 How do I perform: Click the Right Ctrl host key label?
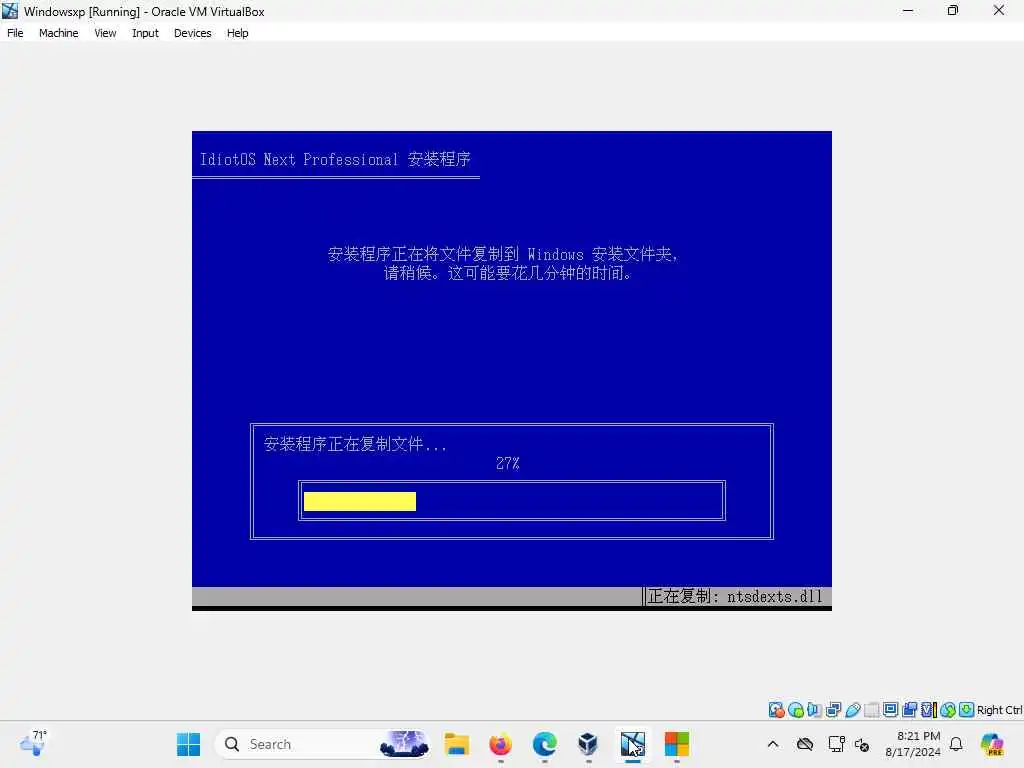(999, 710)
